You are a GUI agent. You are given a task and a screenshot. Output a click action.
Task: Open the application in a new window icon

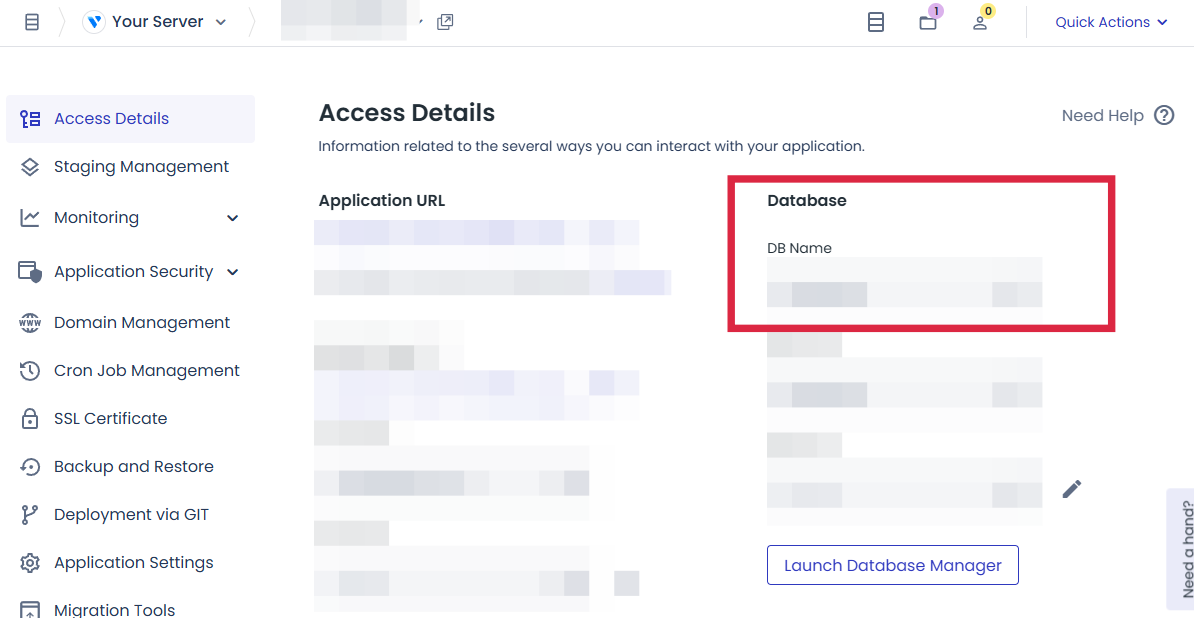tap(445, 22)
